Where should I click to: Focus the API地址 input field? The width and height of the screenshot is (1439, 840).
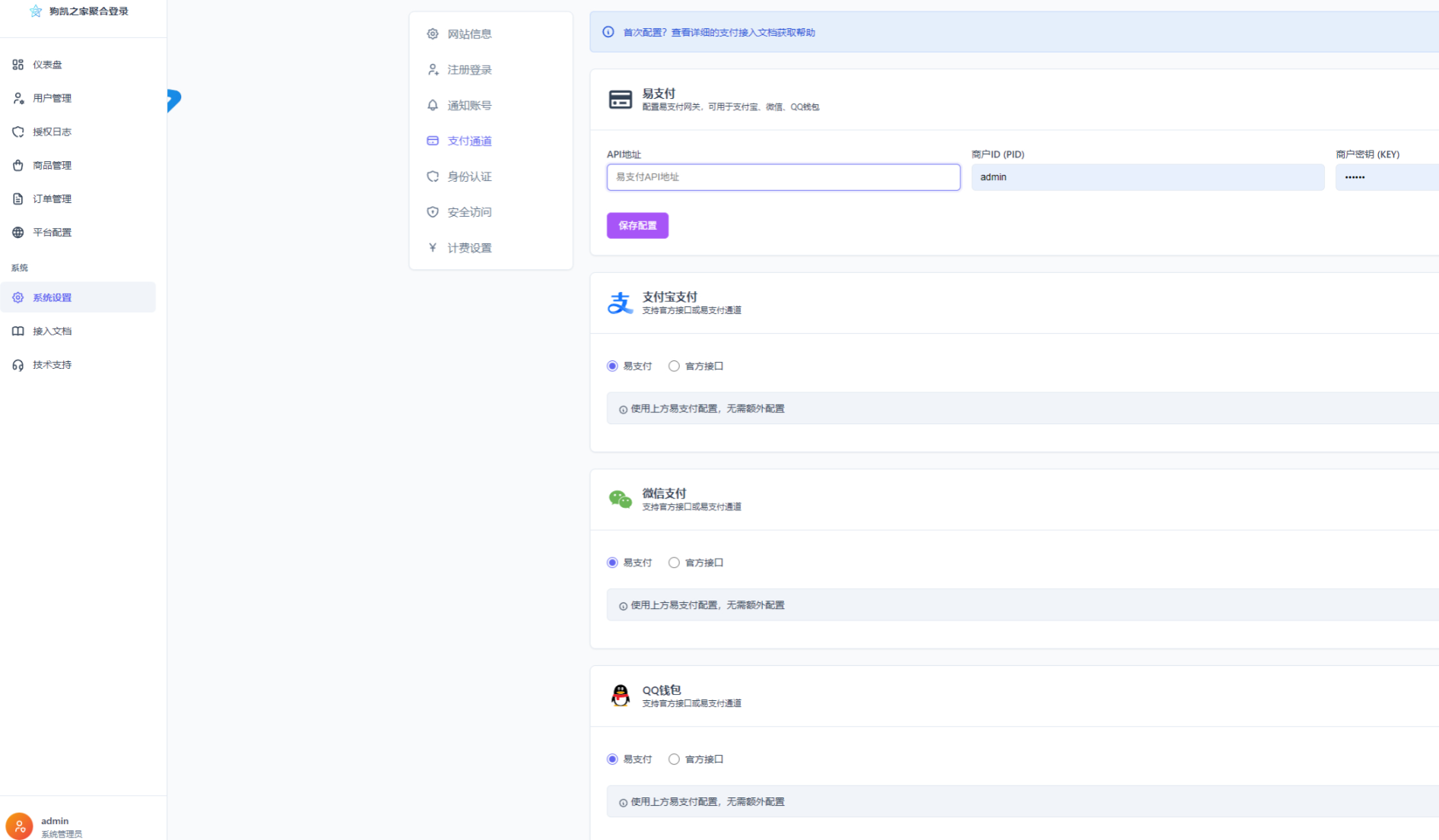(x=783, y=177)
